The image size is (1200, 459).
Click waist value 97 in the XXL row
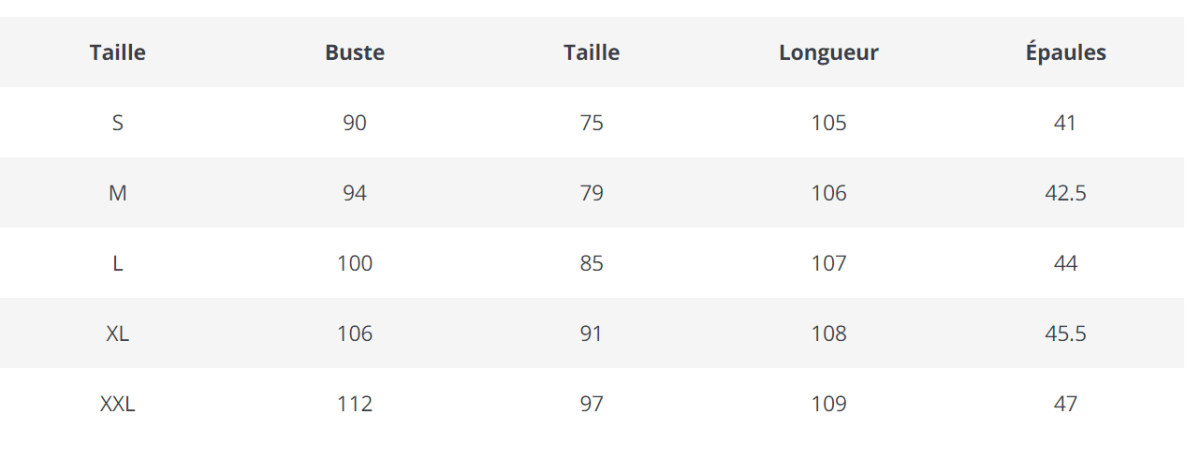coord(591,404)
